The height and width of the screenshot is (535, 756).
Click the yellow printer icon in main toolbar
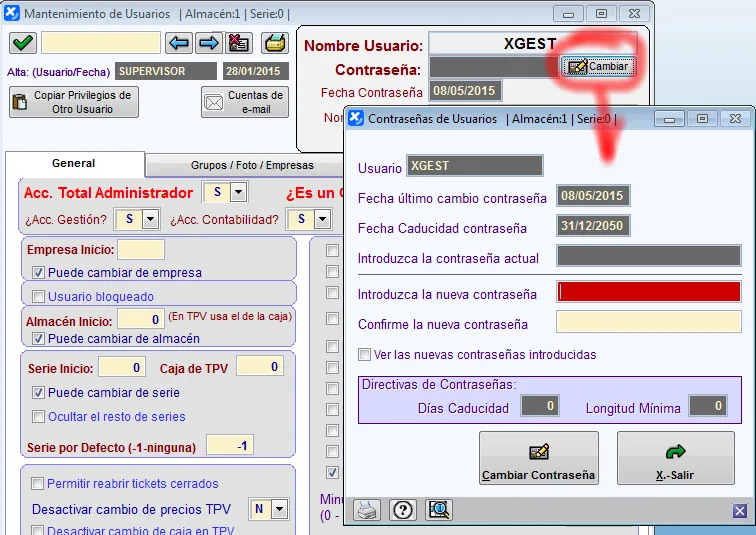click(x=274, y=43)
